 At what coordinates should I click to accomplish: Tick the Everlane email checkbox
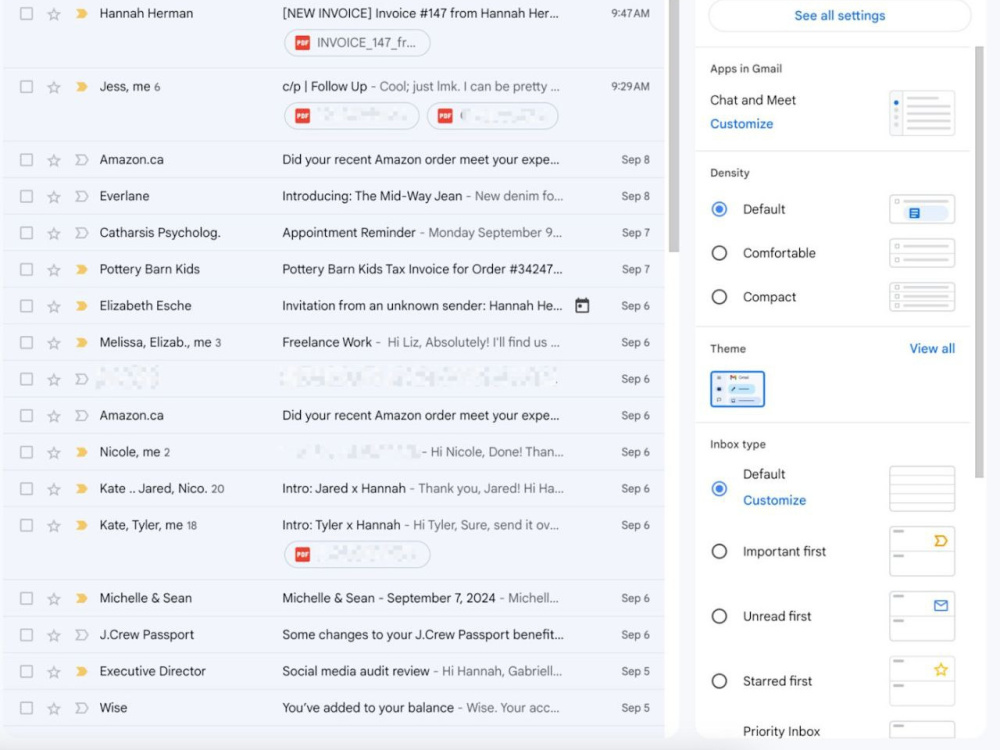(26, 196)
